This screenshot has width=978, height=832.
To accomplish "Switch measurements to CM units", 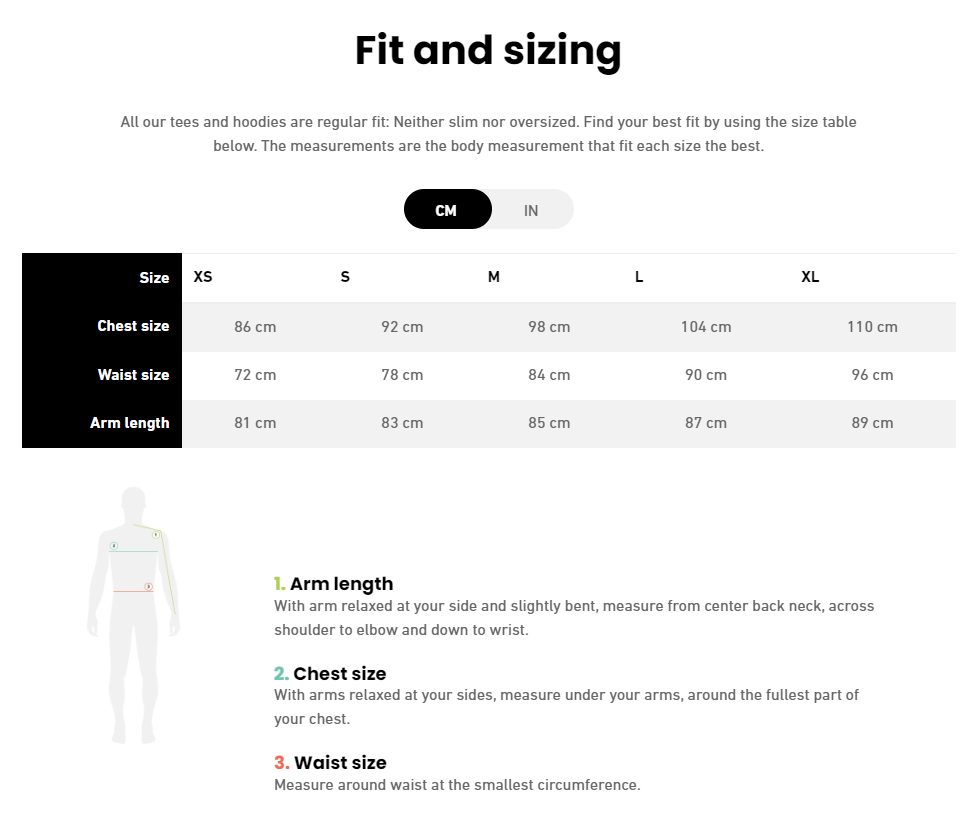I will [x=447, y=210].
